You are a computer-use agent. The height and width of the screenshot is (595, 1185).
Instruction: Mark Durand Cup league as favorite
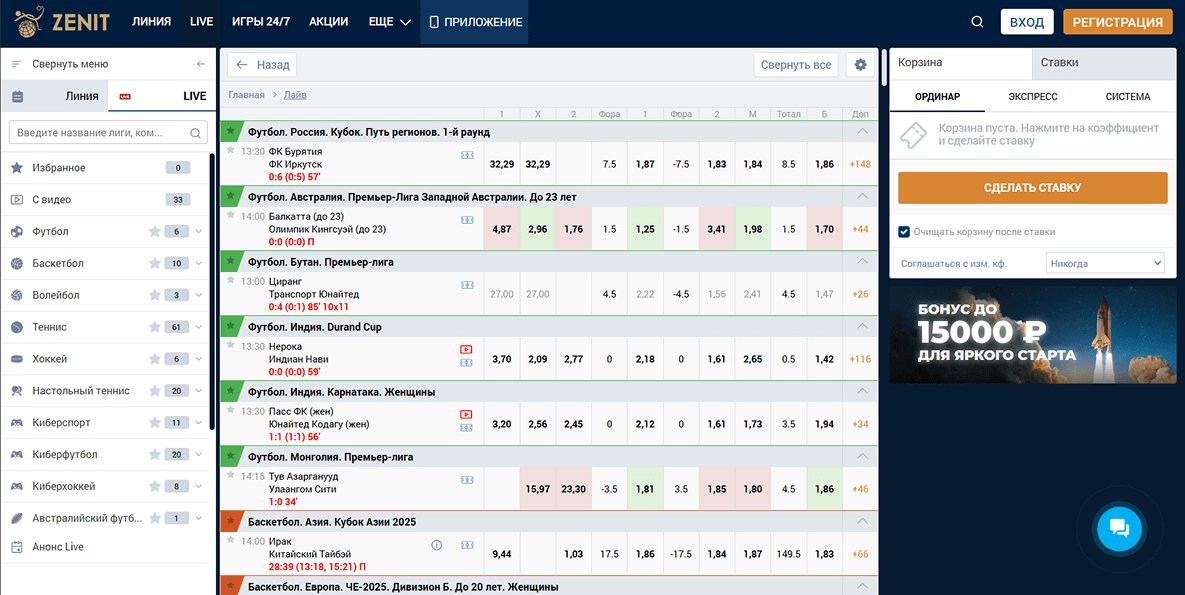pos(231,327)
